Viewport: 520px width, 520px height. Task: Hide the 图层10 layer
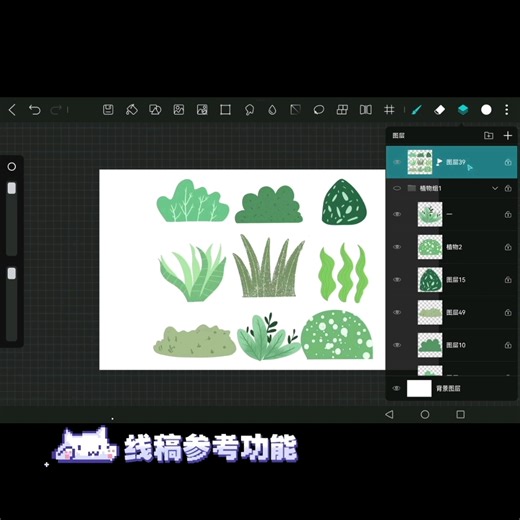(x=397, y=345)
